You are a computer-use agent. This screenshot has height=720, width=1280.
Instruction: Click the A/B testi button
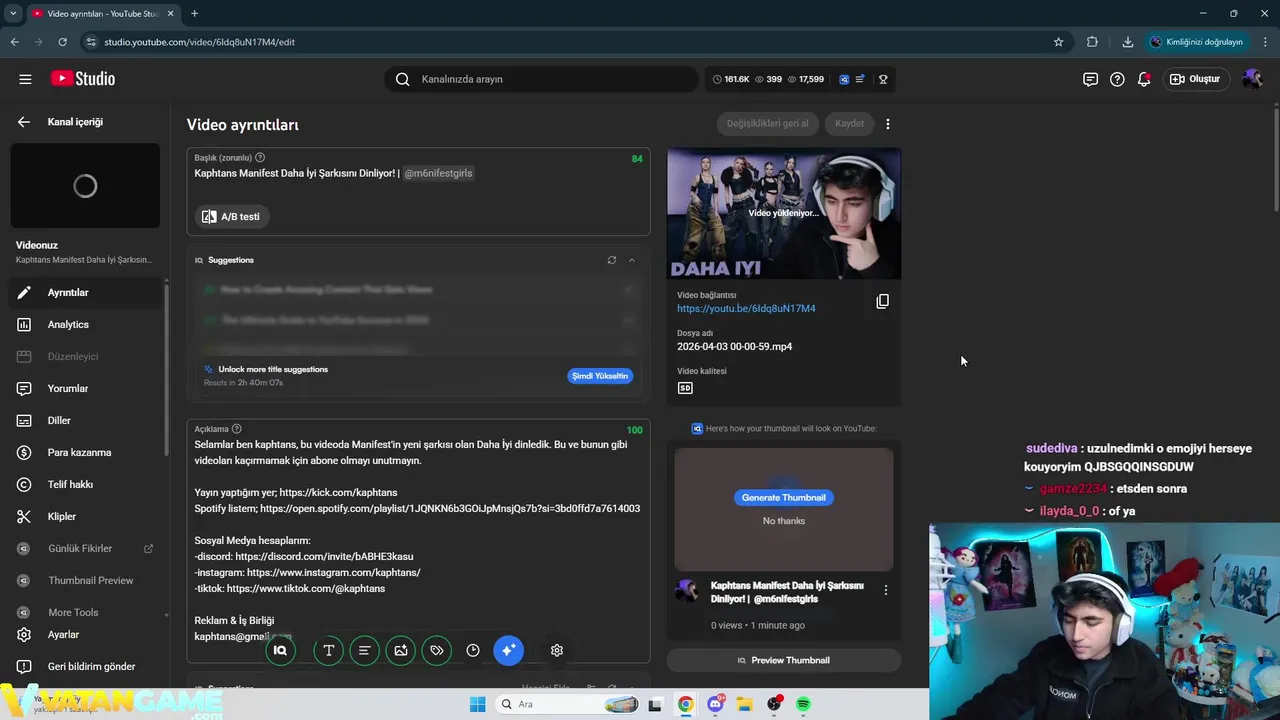coord(233,217)
